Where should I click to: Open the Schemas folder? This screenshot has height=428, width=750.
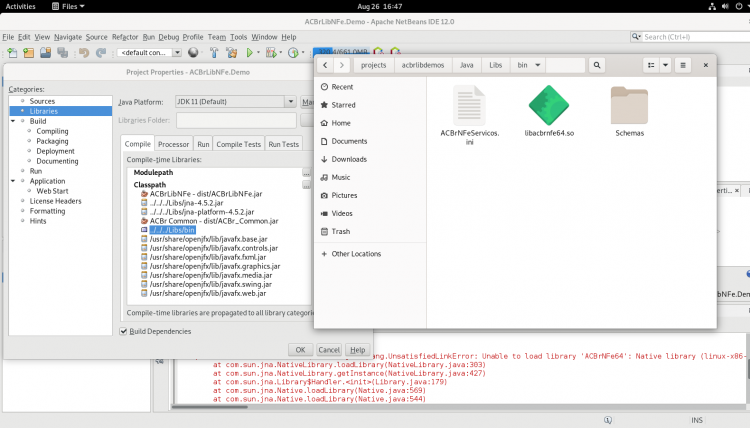click(x=629, y=111)
